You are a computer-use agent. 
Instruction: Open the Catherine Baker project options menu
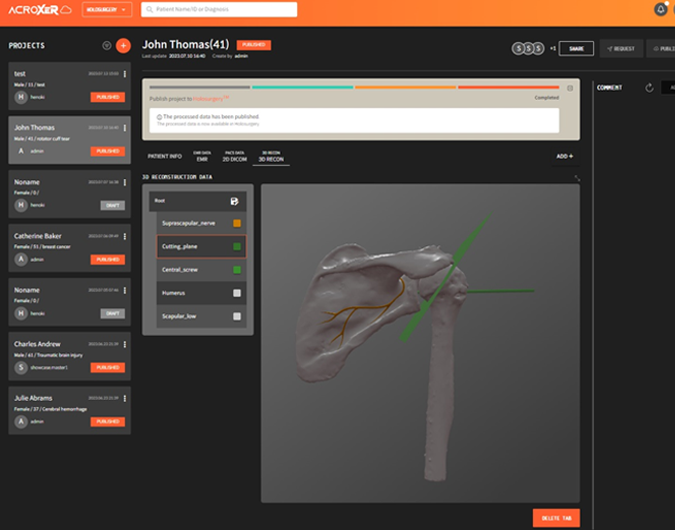pos(124,237)
